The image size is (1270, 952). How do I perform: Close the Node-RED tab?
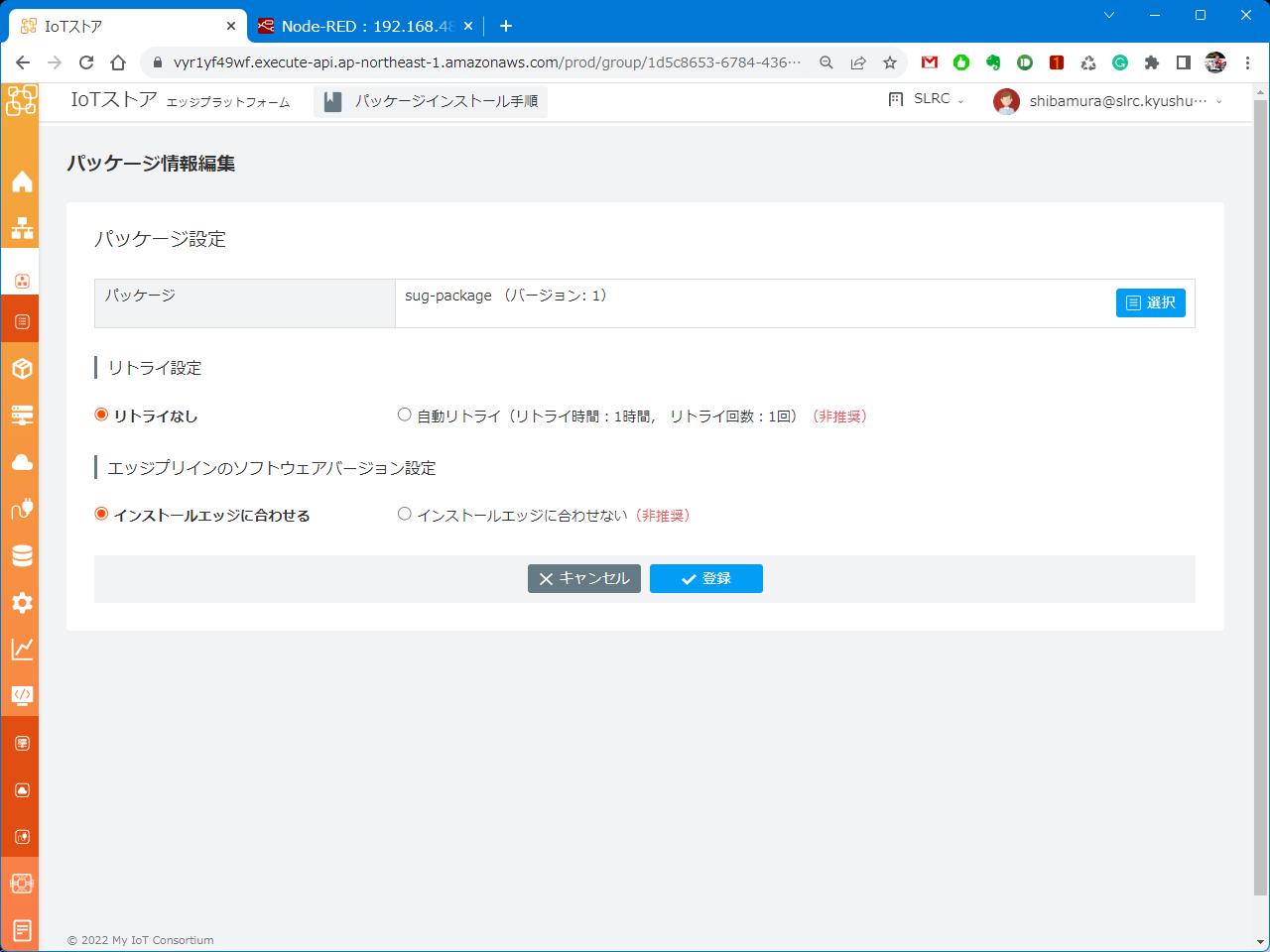click(x=468, y=26)
